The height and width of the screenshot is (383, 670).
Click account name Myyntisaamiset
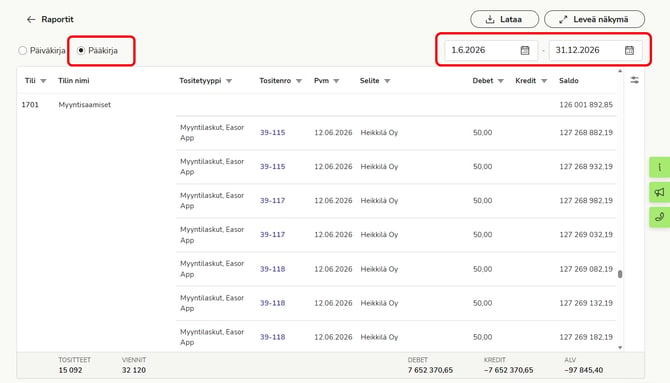(85, 105)
